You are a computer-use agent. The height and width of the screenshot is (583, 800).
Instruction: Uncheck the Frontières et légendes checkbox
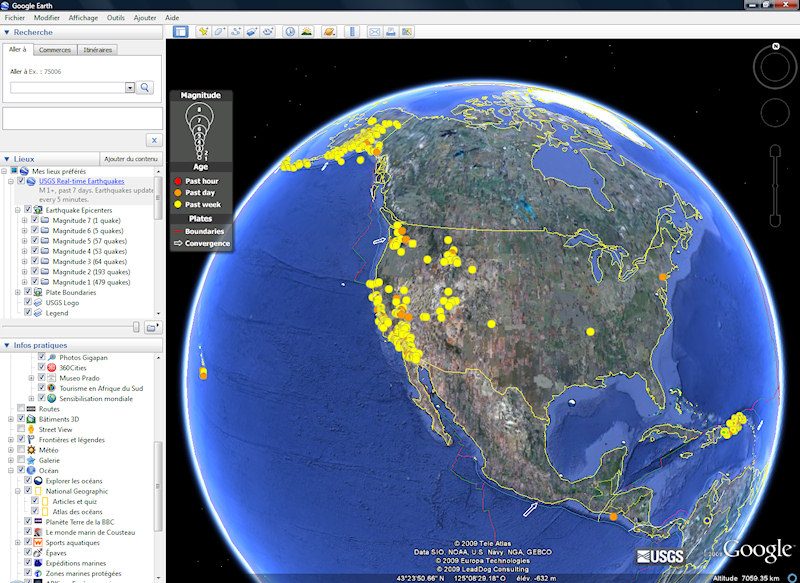coord(21,440)
